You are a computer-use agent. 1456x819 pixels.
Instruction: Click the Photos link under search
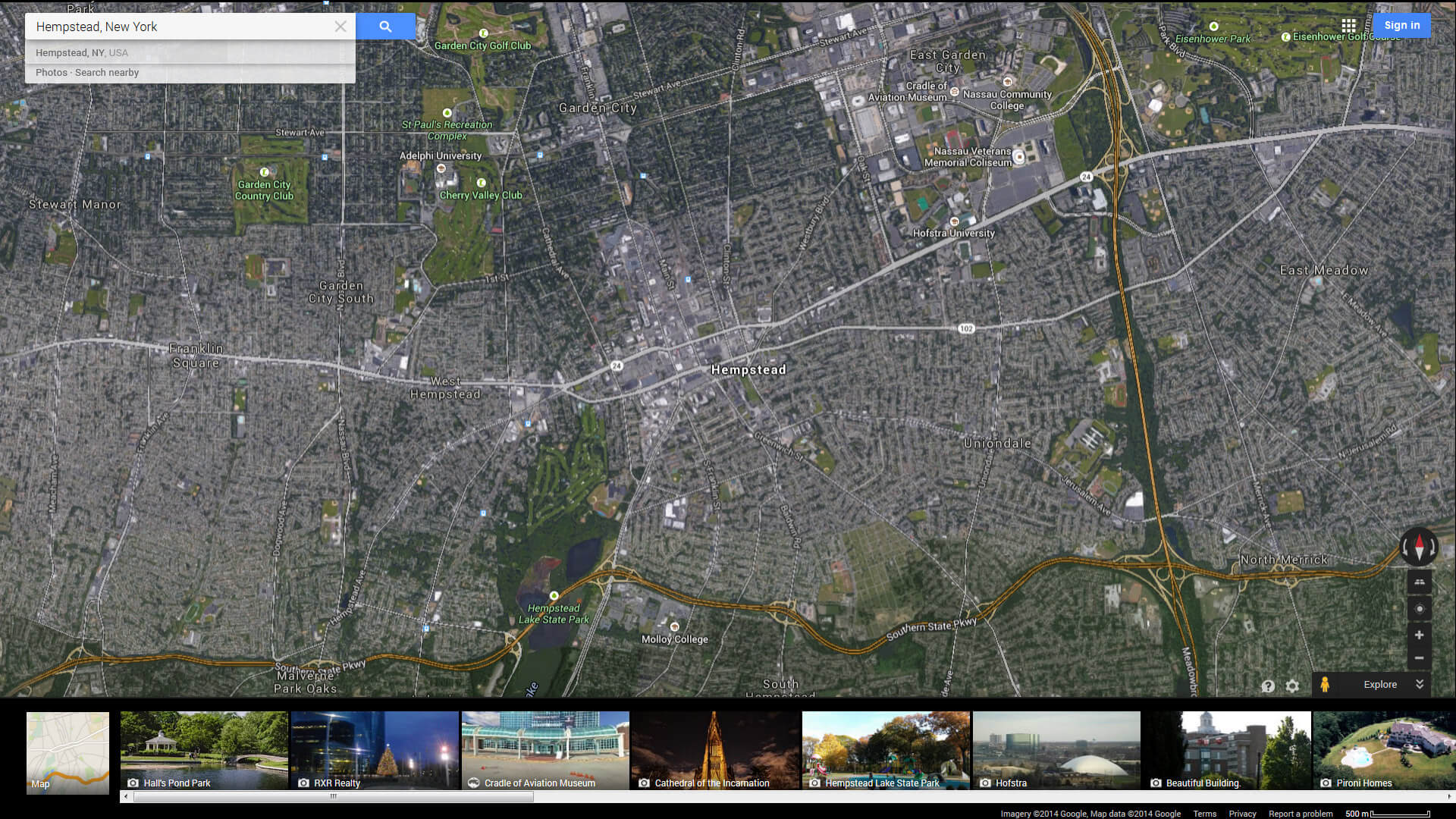[51, 73]
